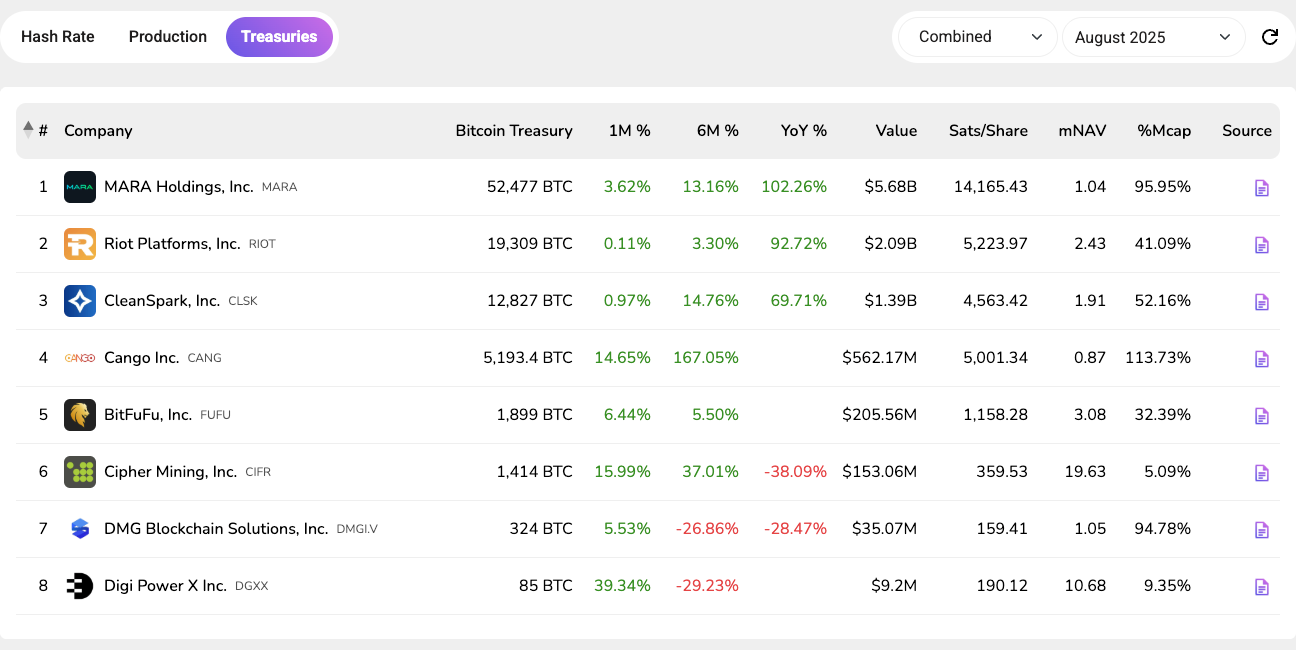Click the CleanSpark company logo
Image resolution: width=1296 pixels, height=650 pixels.
click(80, 301)
